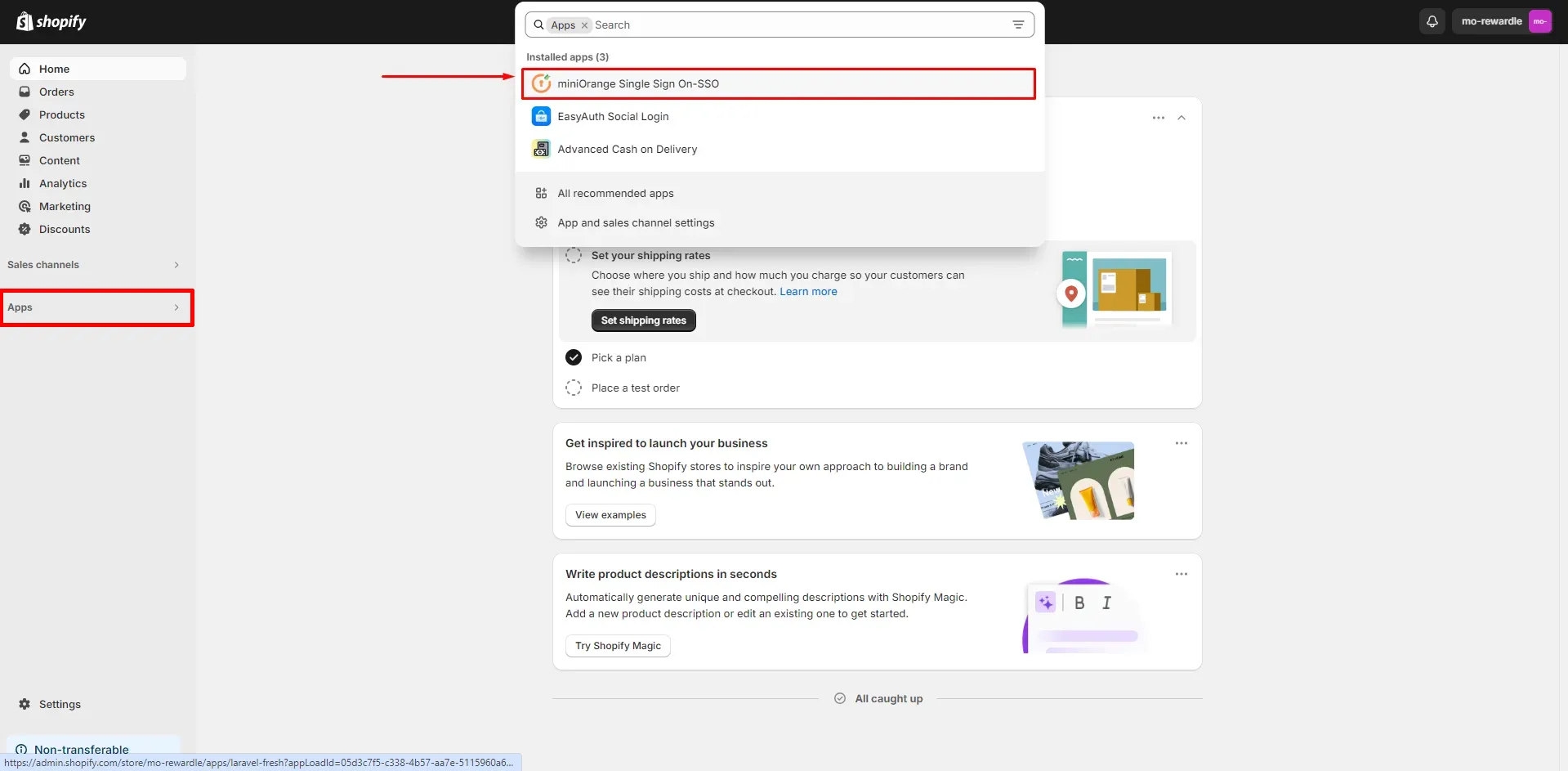Expand the Sales channels chevron
Image resolution: width=1568 pixels, height=771 pixels.
[x=176, y=265]
